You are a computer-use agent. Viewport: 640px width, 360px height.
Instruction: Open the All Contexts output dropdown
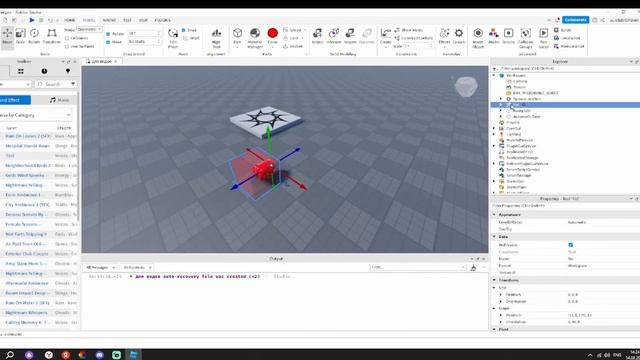tap(137, 267)
